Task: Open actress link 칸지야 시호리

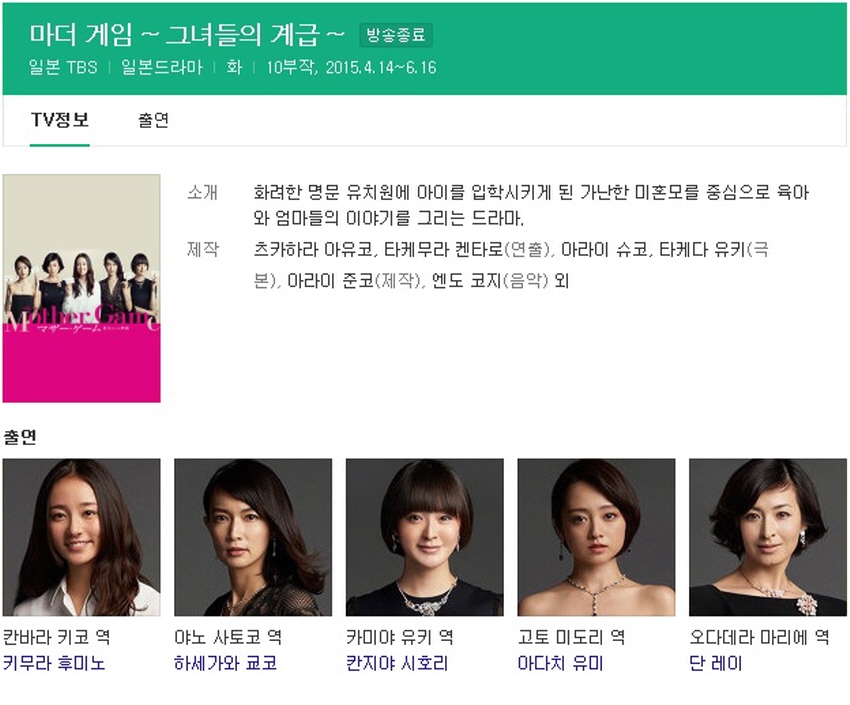Action: pos(397,663)
